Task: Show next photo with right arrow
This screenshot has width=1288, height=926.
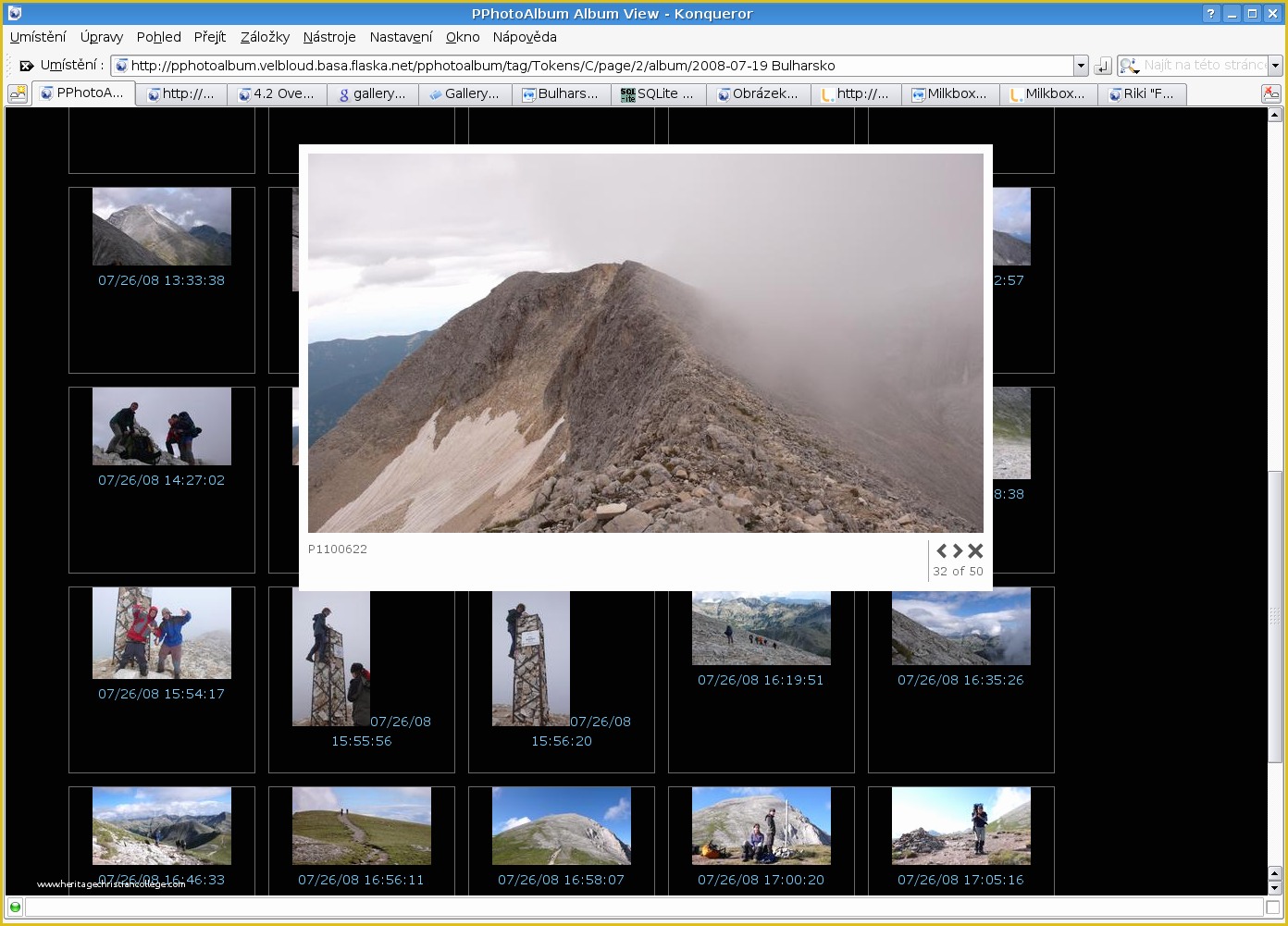Action: tap(958, 550)
